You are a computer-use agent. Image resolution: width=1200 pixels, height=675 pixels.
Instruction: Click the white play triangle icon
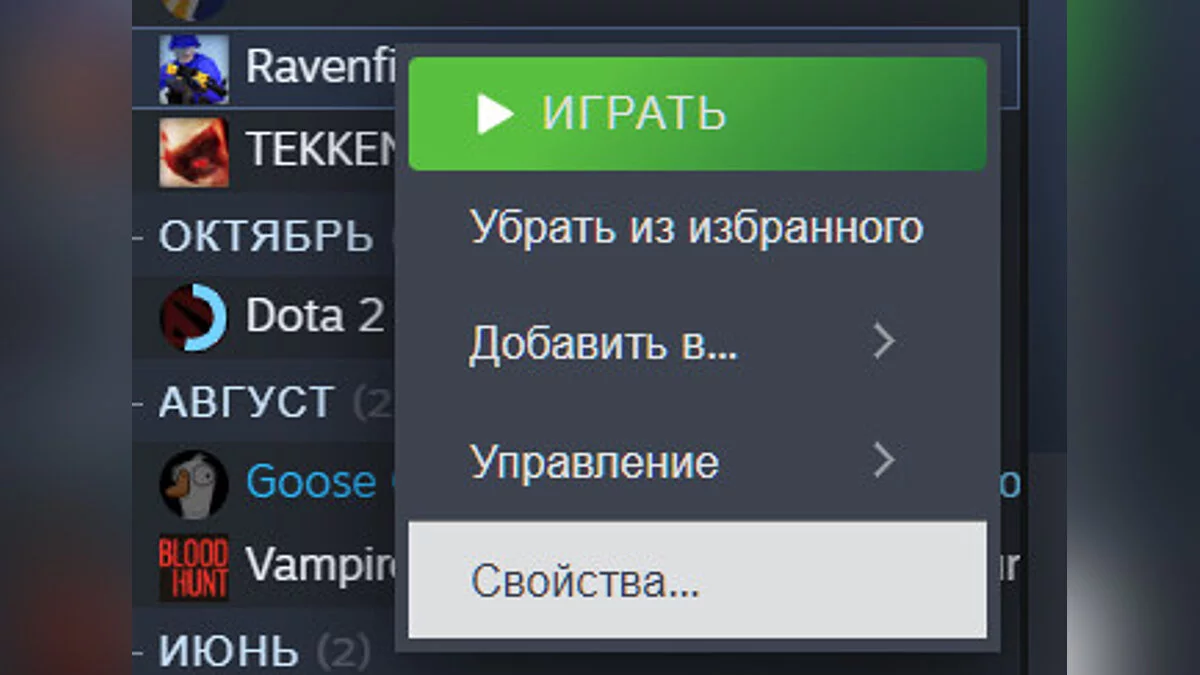click(495, 114)
